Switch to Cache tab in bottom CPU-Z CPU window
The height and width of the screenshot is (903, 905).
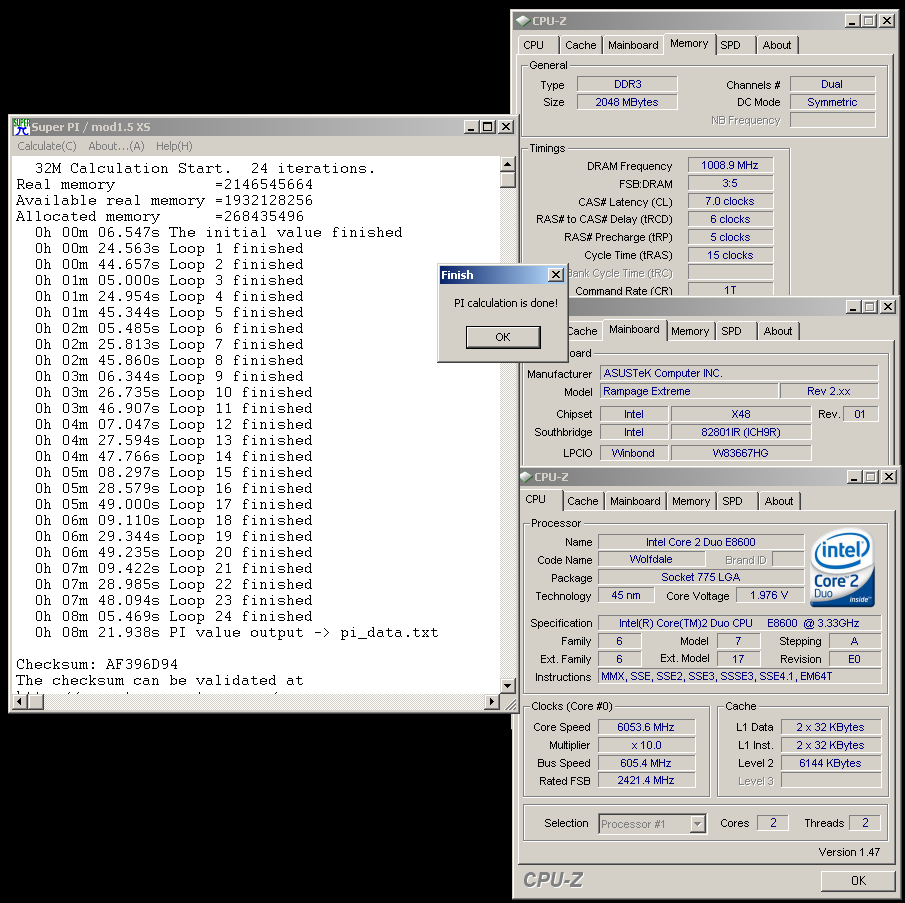click(583, 501)
